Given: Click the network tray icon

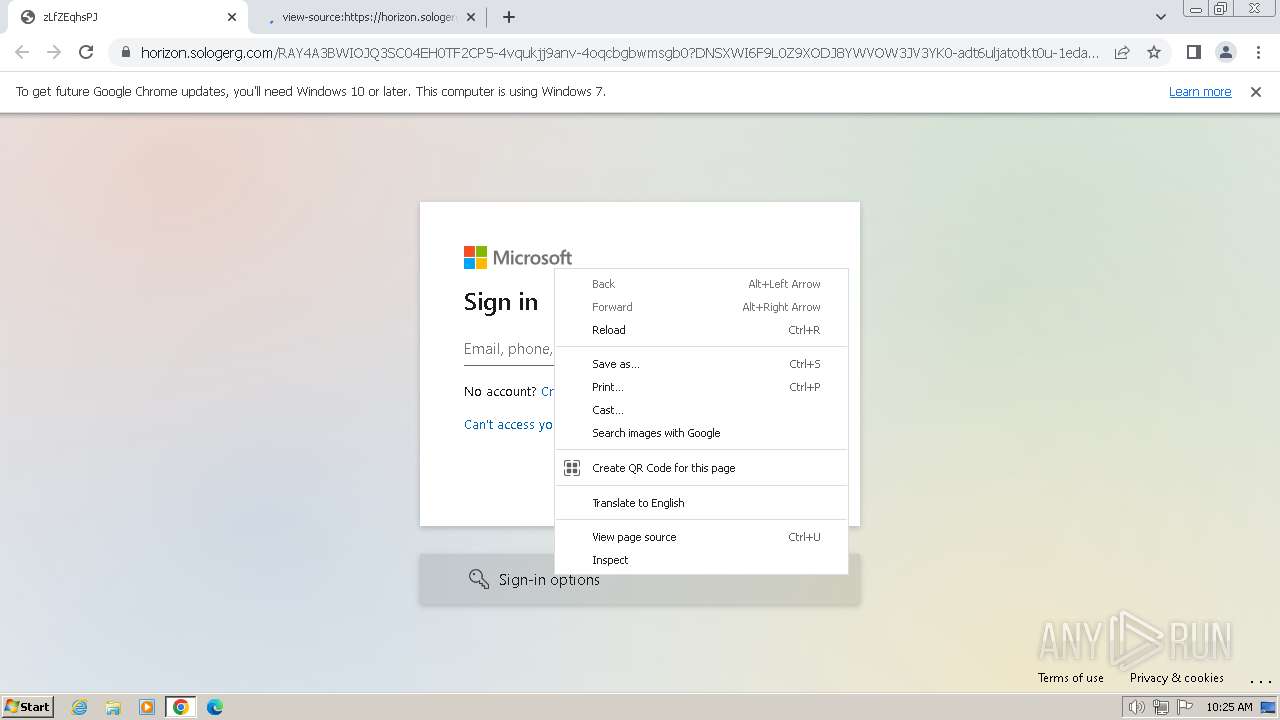Looking at the screenshot, I should 1160,707.
